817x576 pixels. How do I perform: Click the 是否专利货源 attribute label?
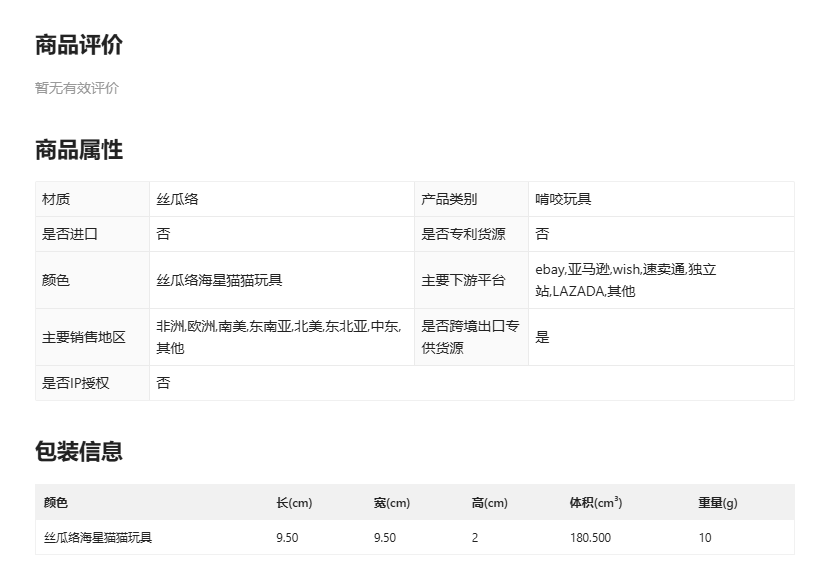pos(463,234)
